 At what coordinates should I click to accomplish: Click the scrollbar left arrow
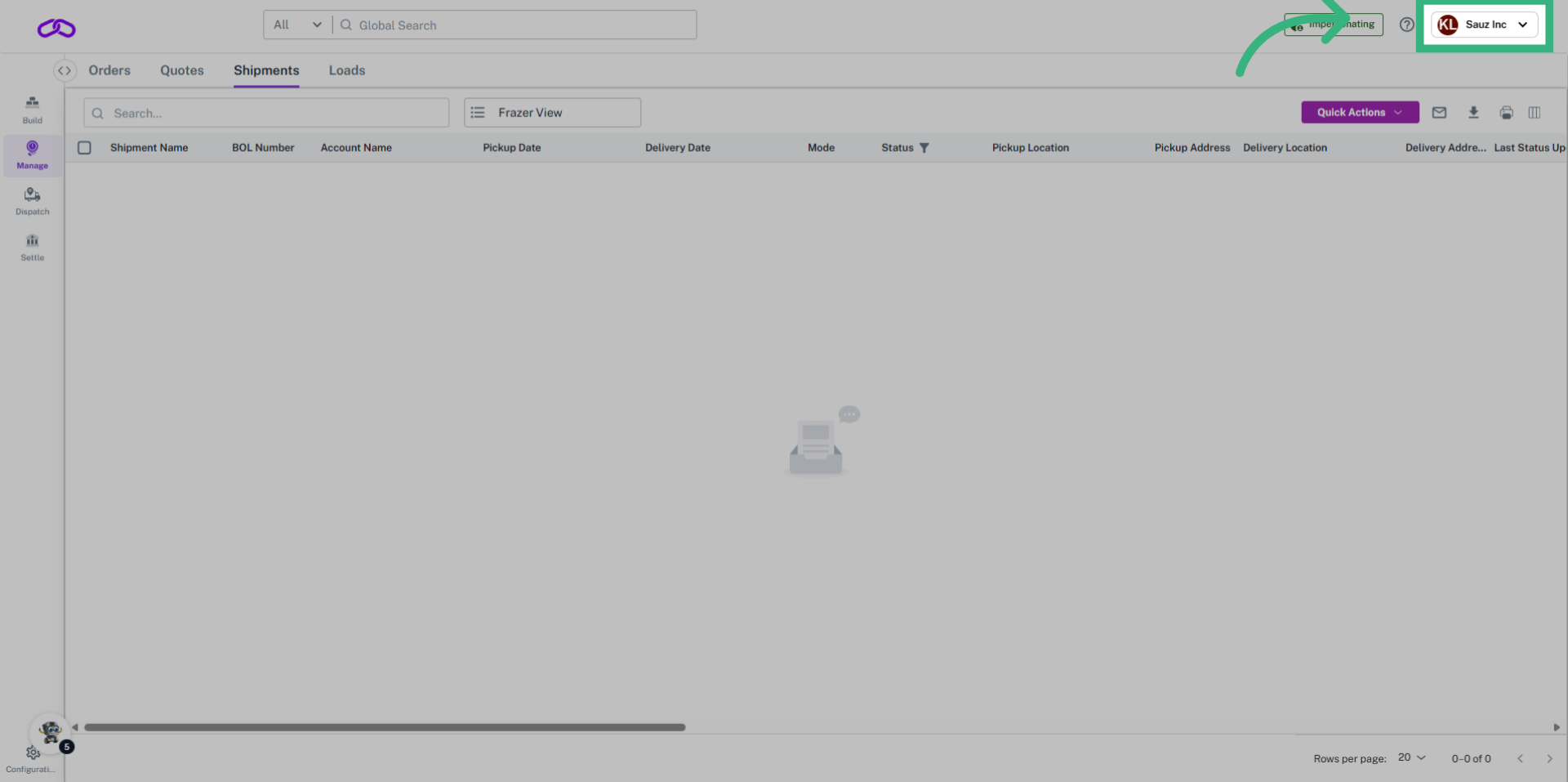pyautogui.click(x=75, y=727)
